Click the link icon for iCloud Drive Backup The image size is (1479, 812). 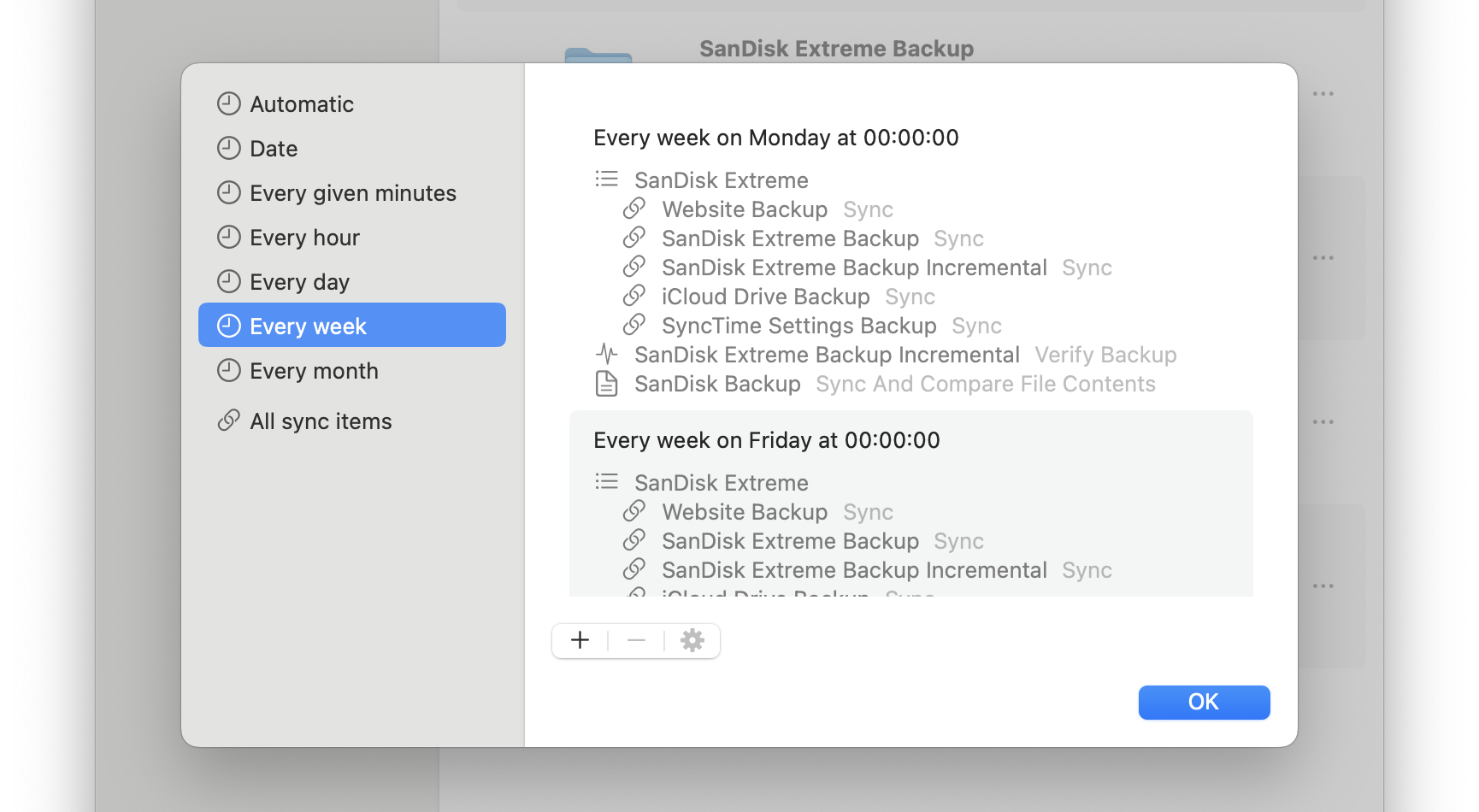tap(633, 296)
